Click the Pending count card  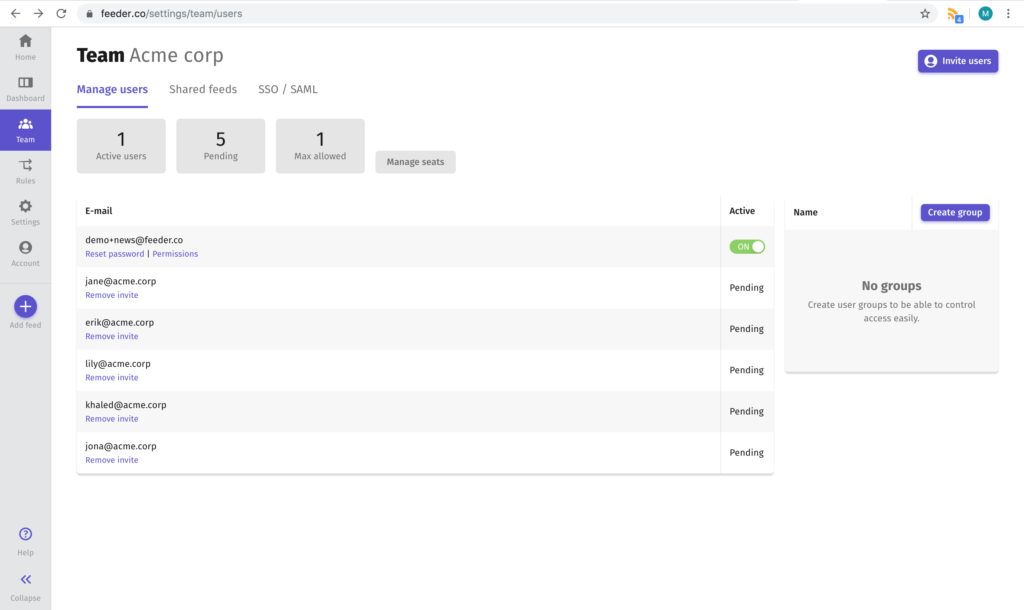click(x=221, y=146)
